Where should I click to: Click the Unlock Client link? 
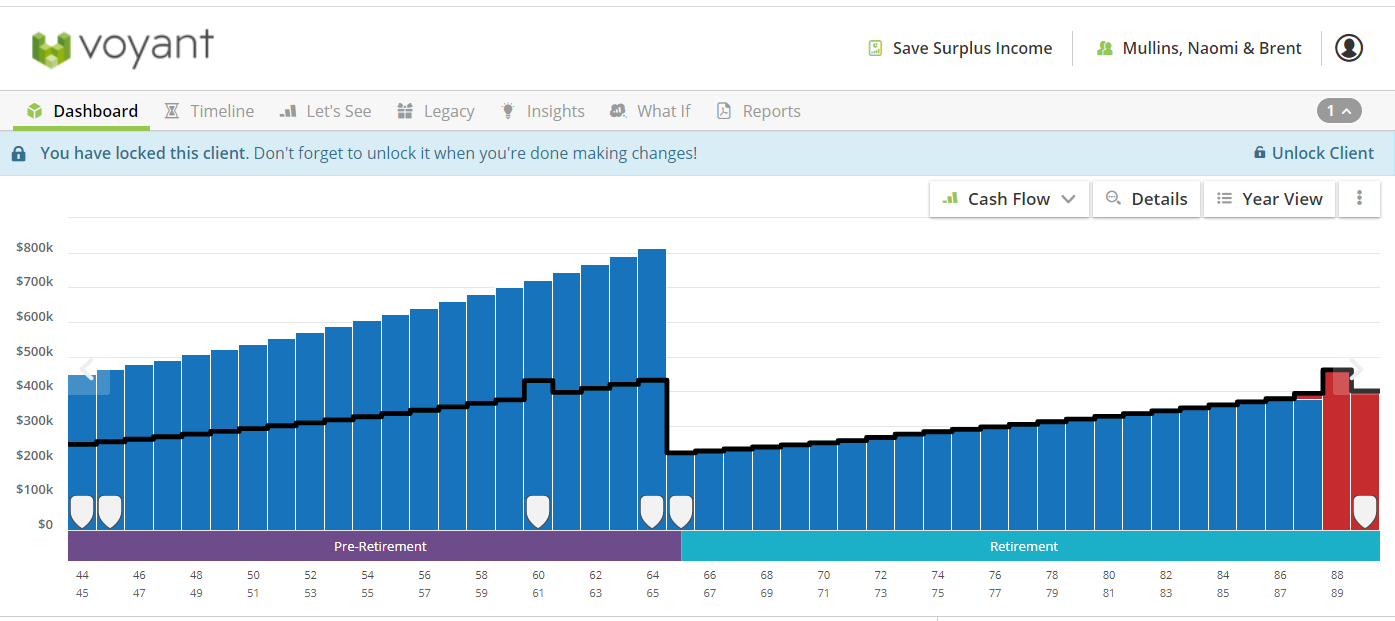coord(1314,153)
